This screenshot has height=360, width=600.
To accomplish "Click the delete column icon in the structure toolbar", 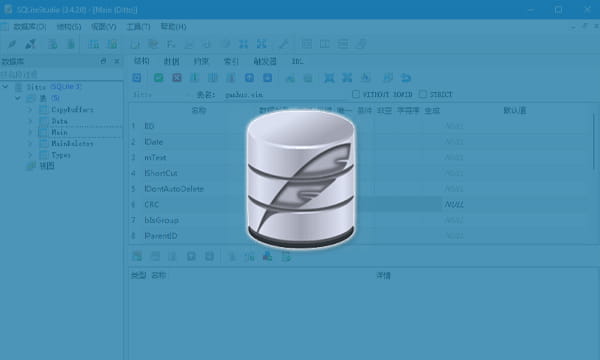I will tap(231, 78).
